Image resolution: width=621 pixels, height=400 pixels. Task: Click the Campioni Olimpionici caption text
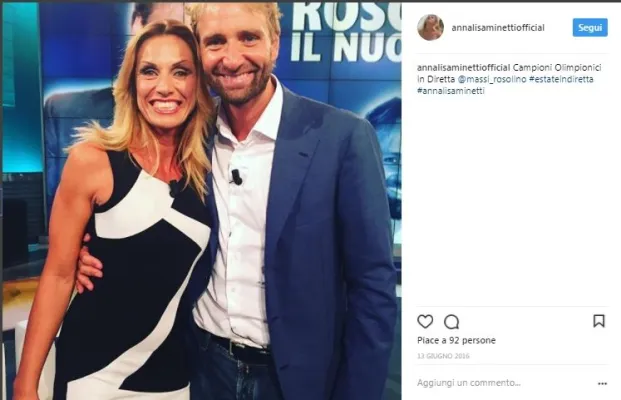pos(557,68)
